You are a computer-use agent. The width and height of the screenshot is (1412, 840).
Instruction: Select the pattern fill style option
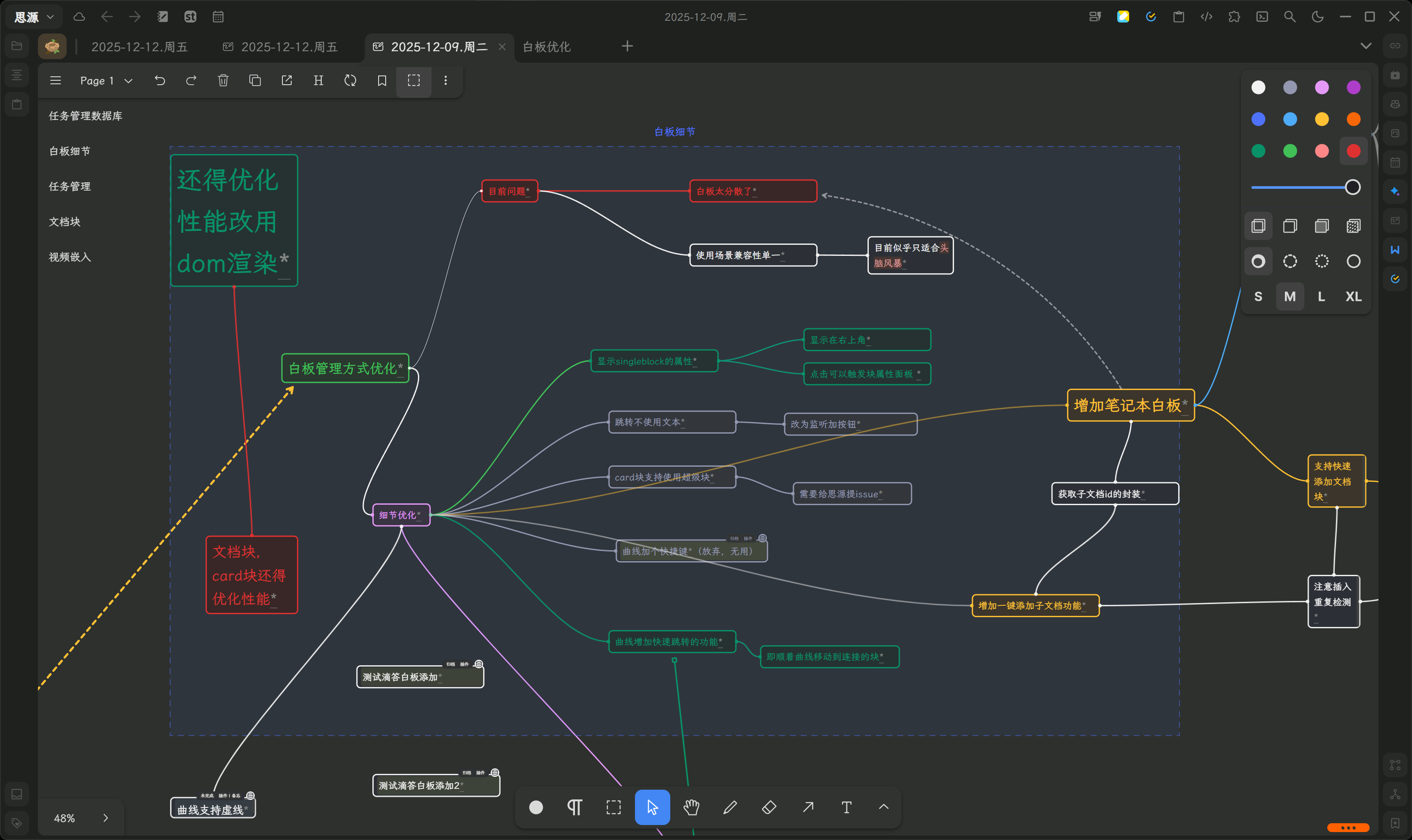tap(1353, 226)
